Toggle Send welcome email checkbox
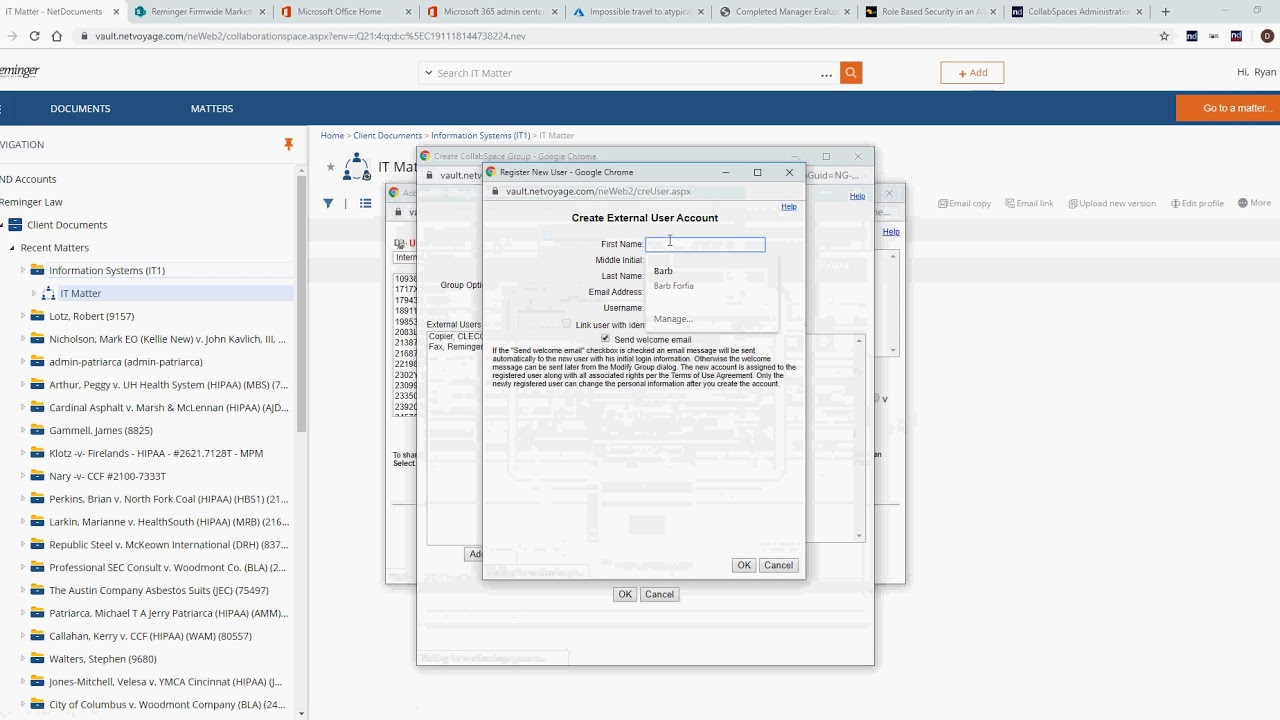 pyautogui.click(x=605, y=339)
